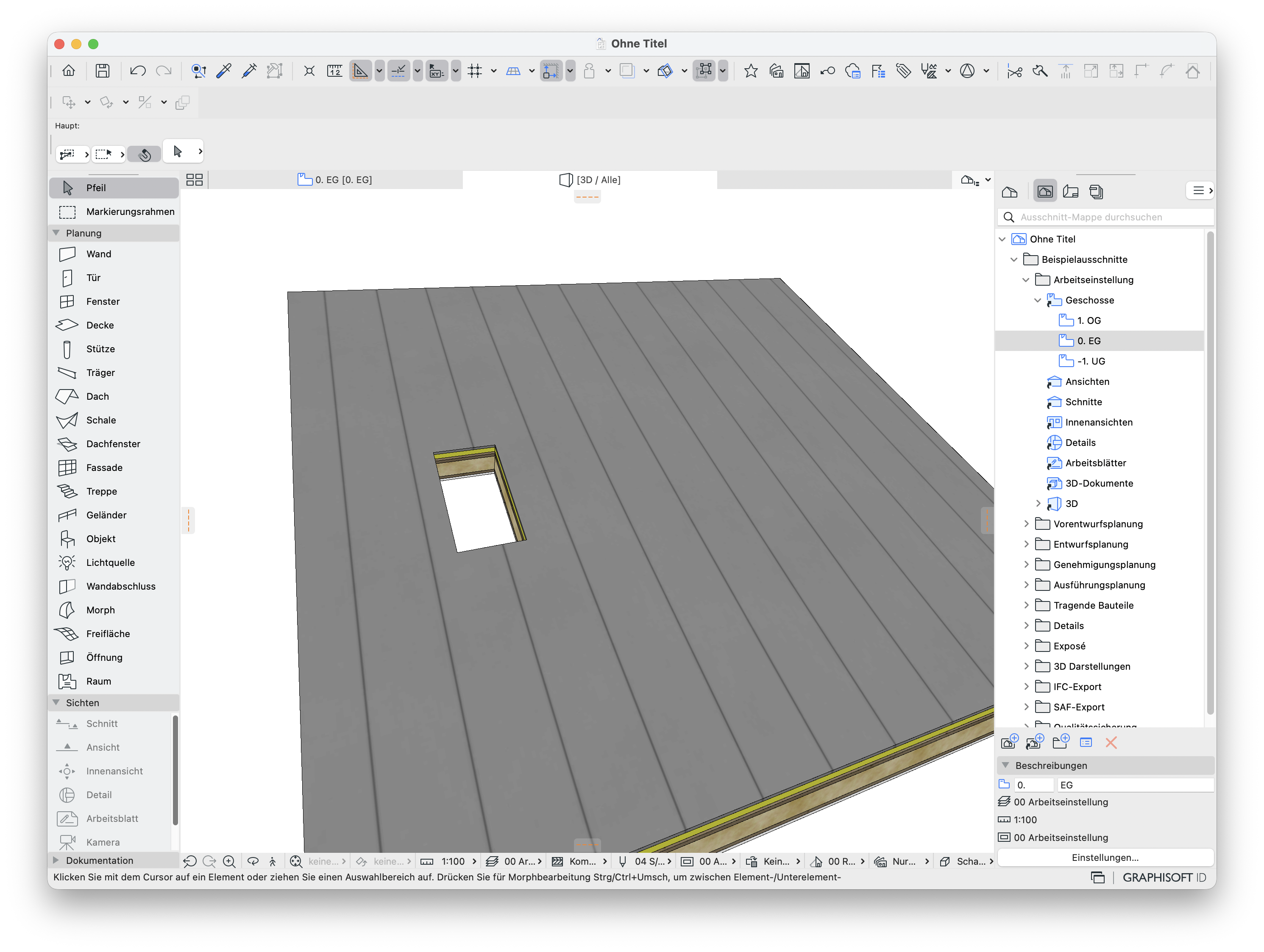The image size is (1264, 952).
Task: Open the layer combination 00 Ar... selector
Action: click(513, 861)
